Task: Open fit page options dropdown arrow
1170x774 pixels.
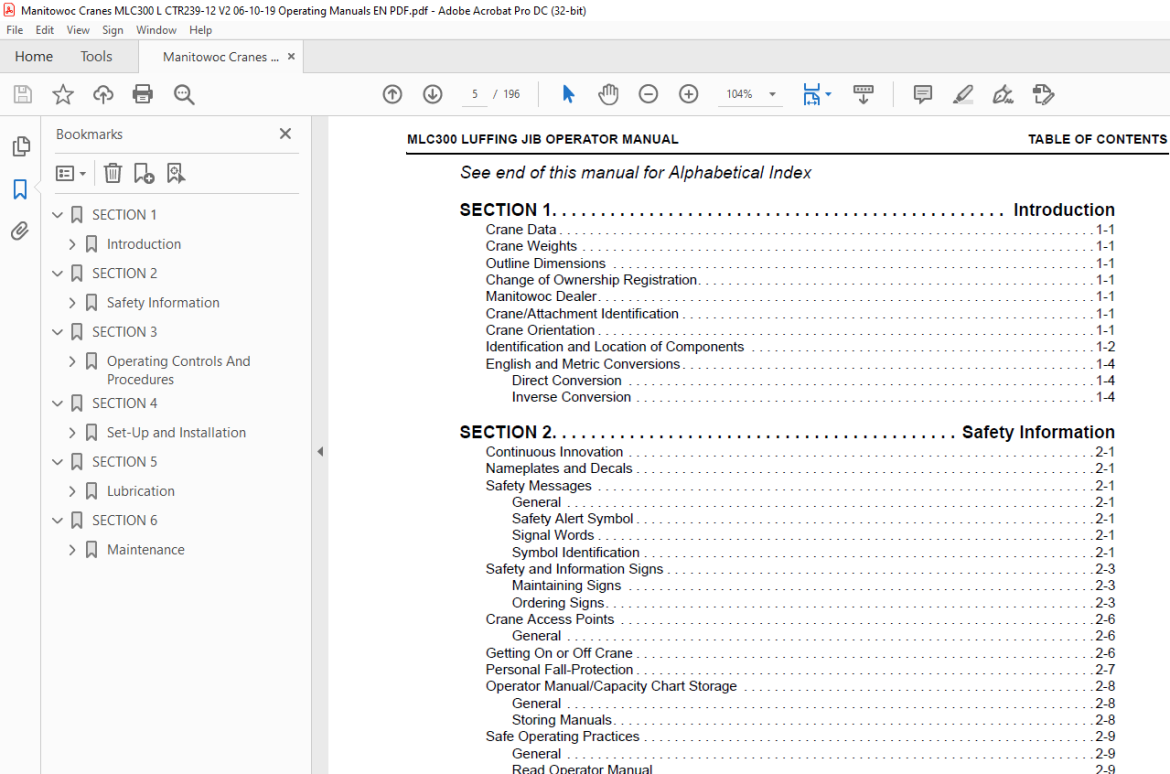Action: [828, 94]
